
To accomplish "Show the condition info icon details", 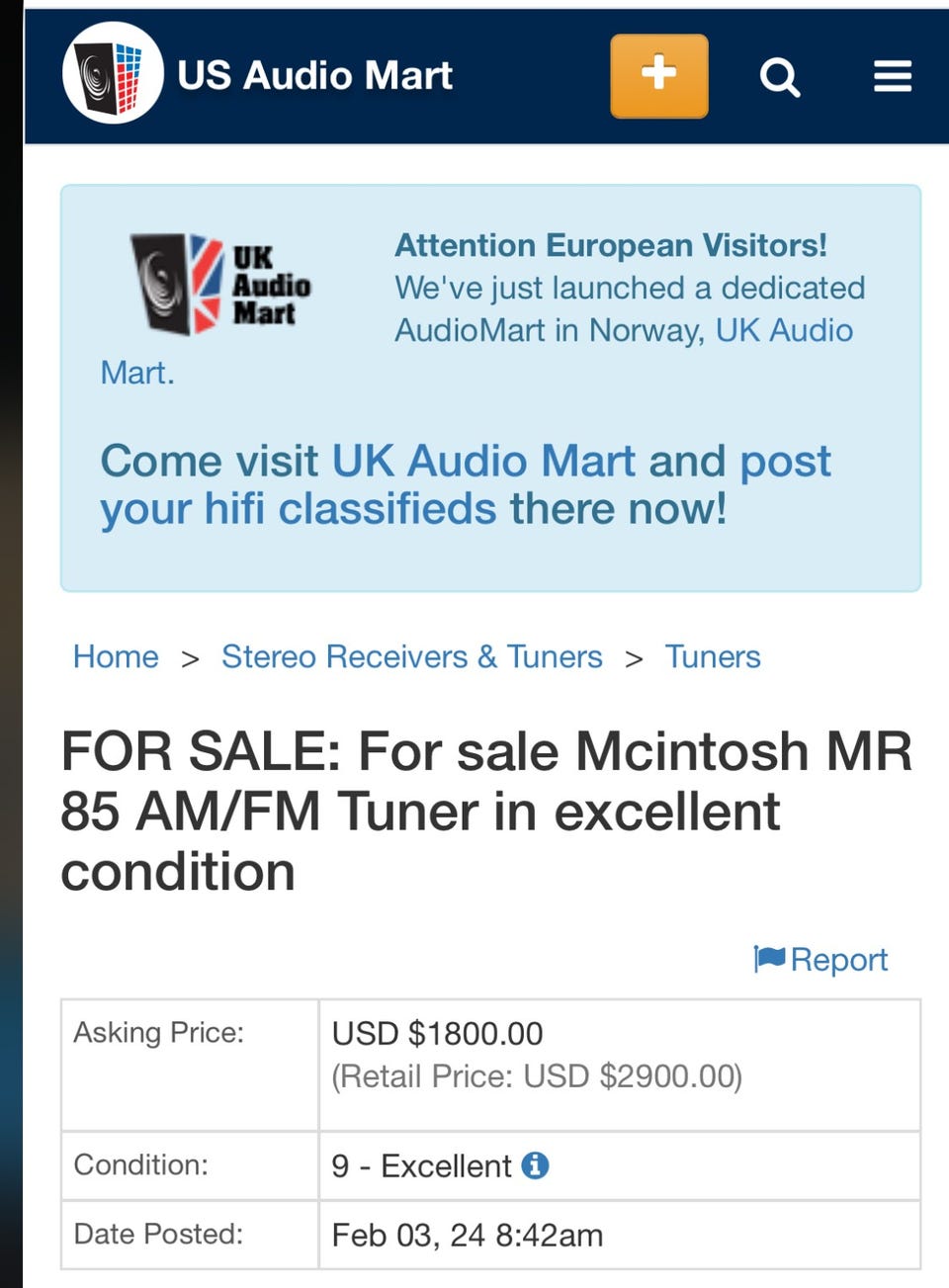I will pyautogui.click(x=535, y=1165).
